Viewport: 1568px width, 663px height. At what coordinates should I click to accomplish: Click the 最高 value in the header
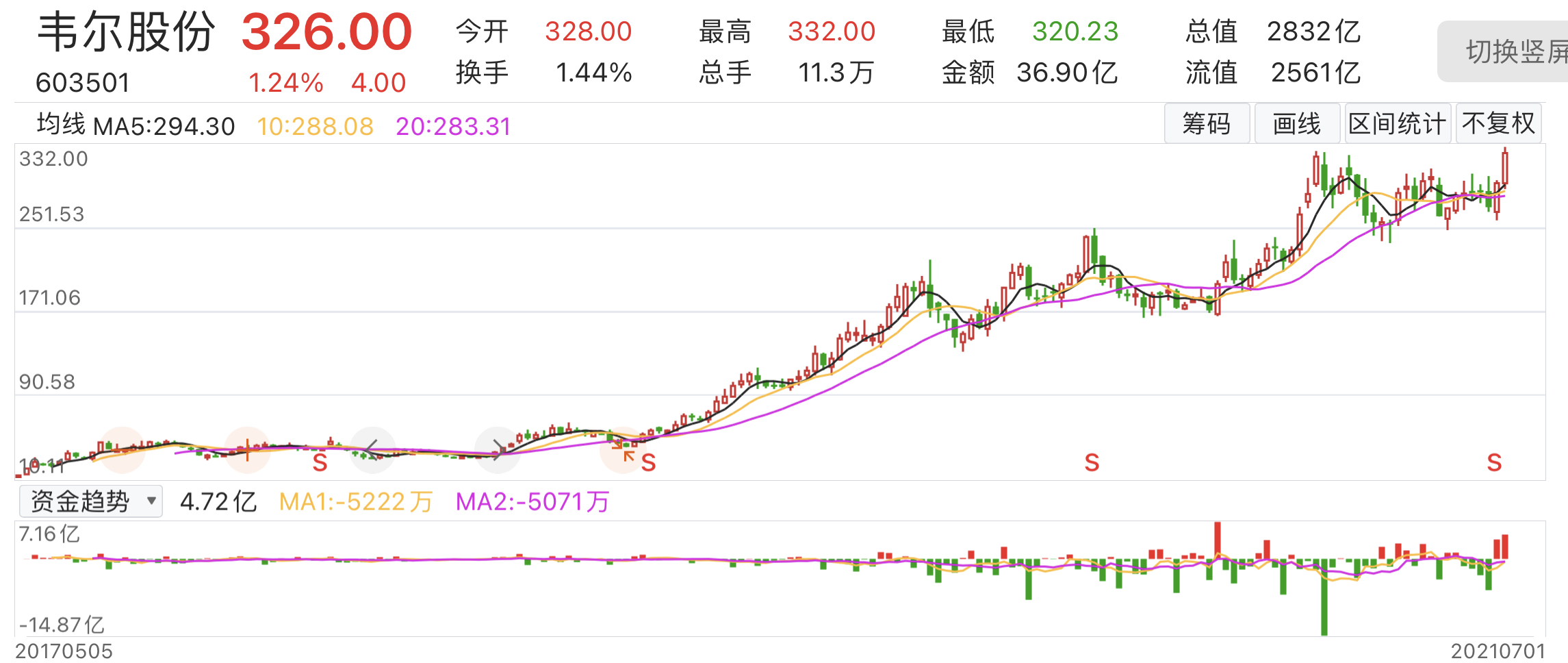tap(832, 32)
